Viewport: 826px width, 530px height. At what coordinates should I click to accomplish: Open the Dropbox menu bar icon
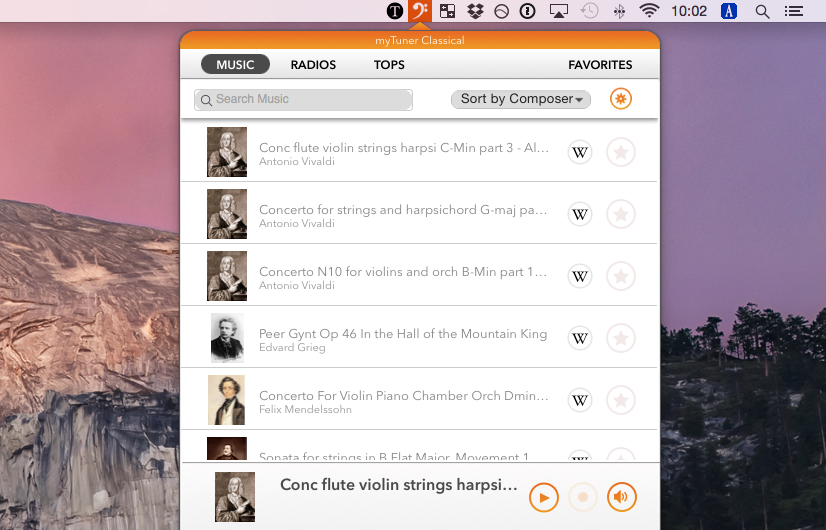coord(475,11)
